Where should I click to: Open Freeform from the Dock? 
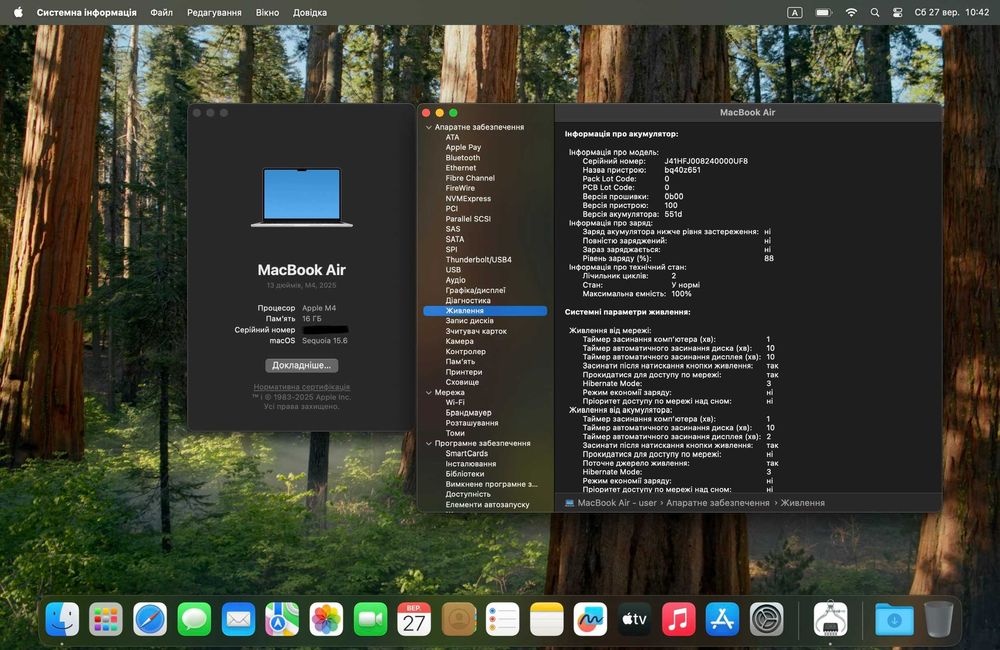click(590, 619)
